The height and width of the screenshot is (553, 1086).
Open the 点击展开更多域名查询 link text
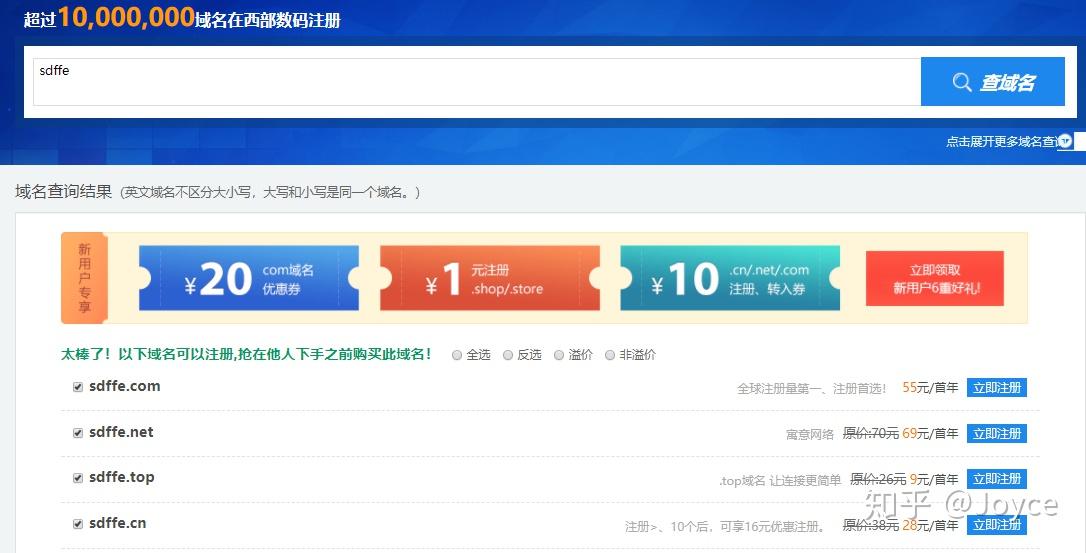1002,141
